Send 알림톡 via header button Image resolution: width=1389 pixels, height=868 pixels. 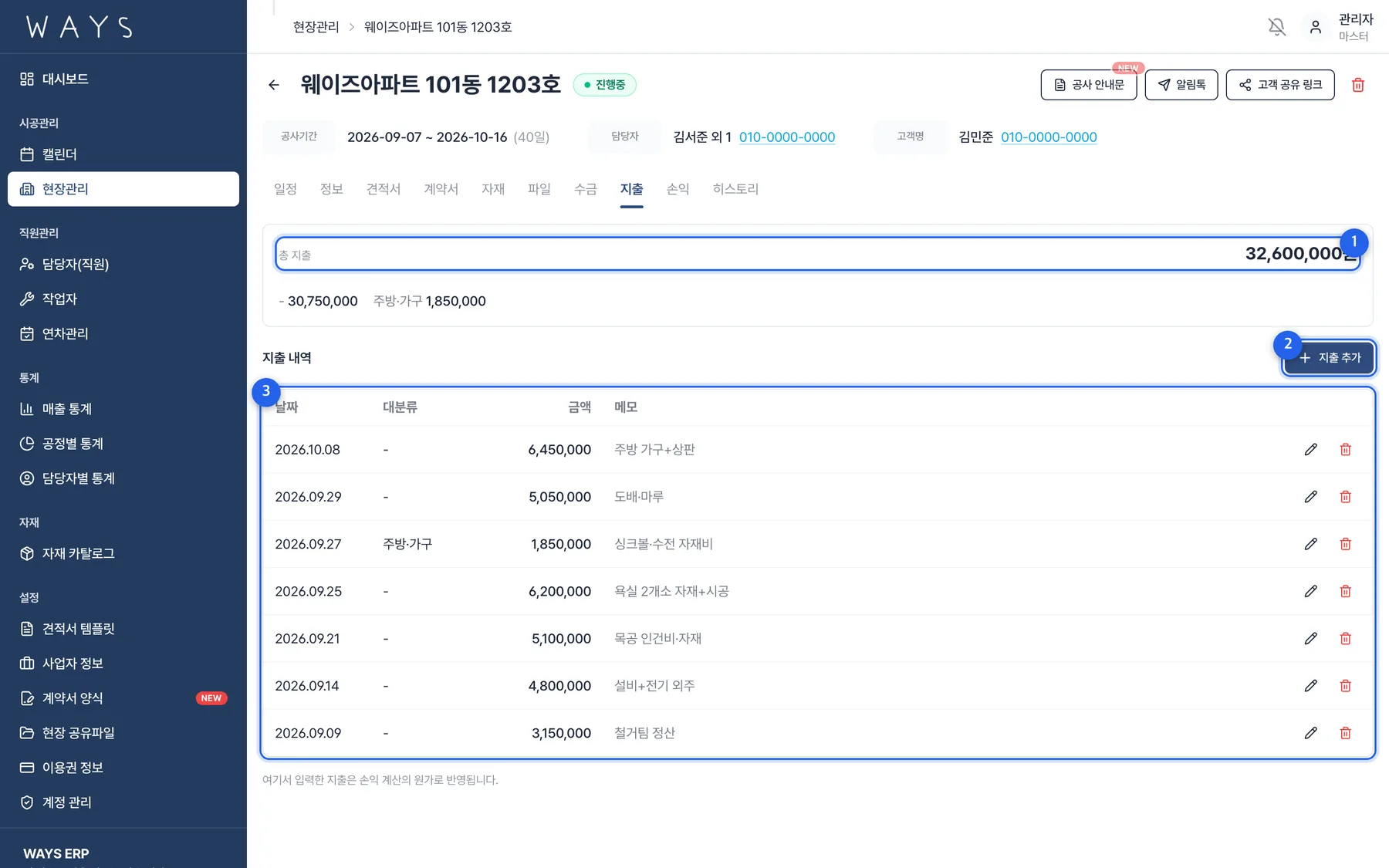[x=1181, y=85]
